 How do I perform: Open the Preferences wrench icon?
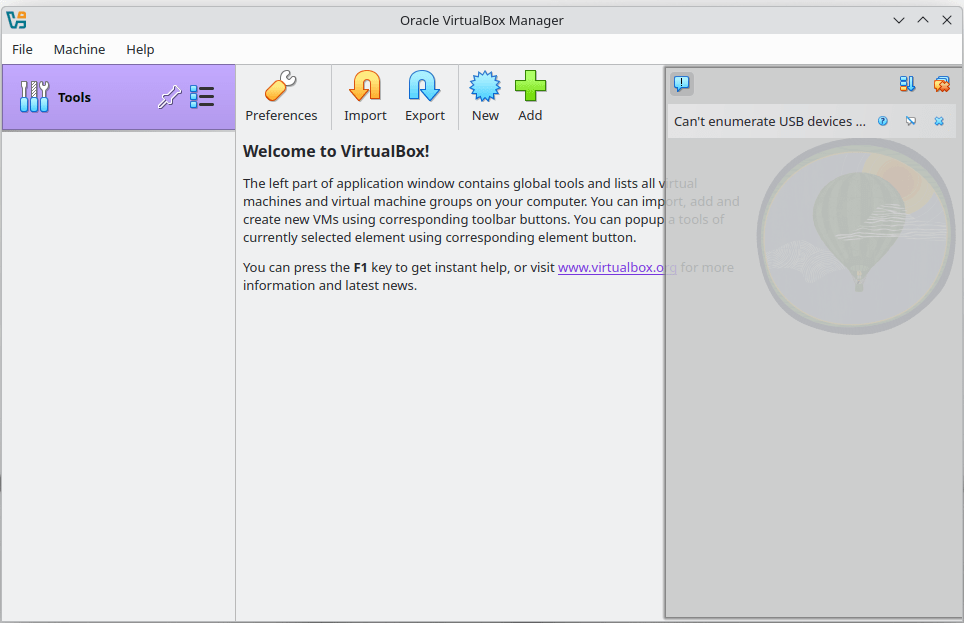281,86
